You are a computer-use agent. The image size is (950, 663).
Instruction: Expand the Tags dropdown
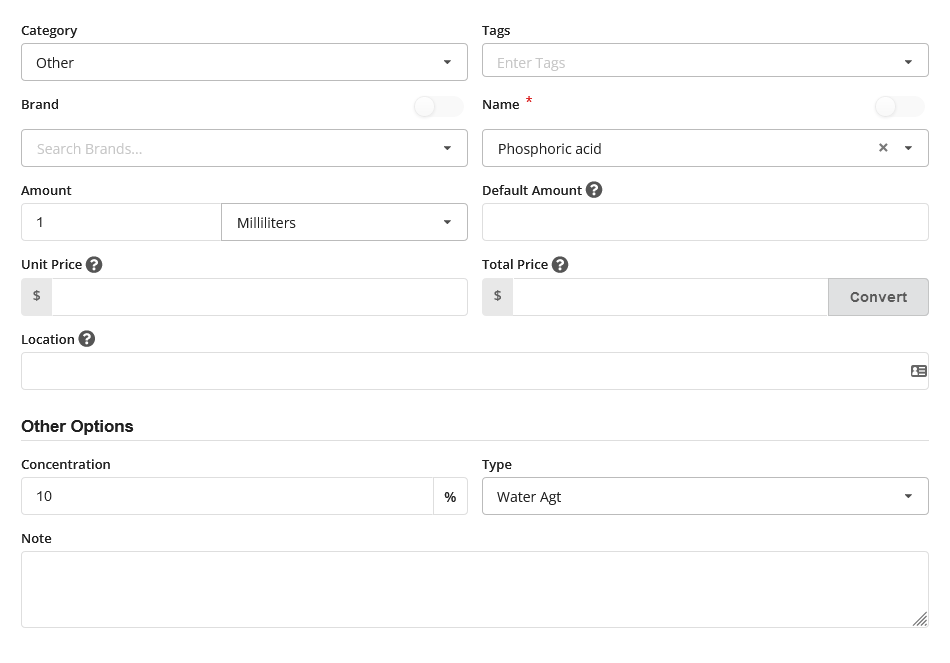coord(908,62)
